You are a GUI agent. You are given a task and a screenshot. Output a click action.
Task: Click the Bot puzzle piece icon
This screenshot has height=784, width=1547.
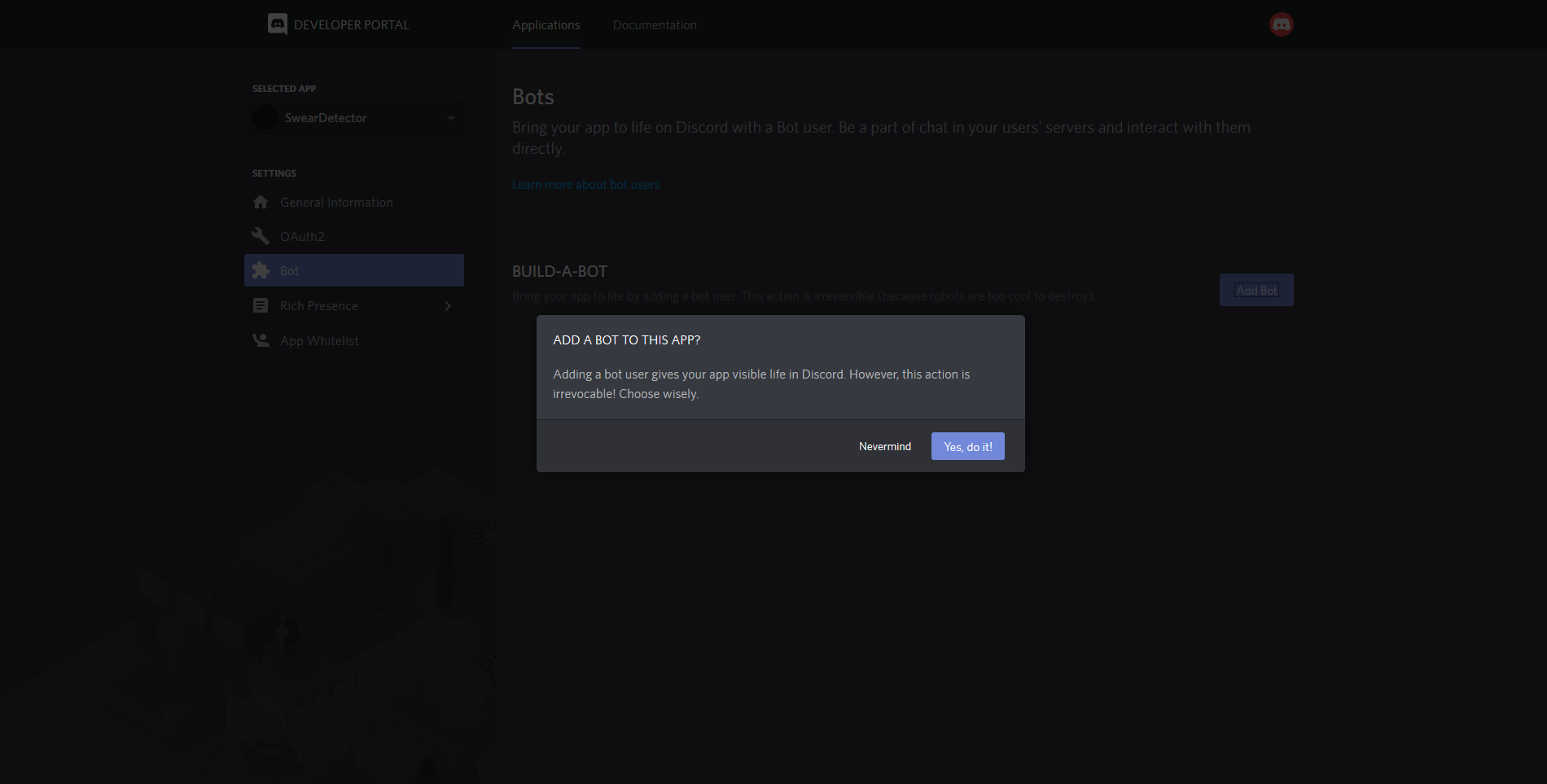point(261,270)
